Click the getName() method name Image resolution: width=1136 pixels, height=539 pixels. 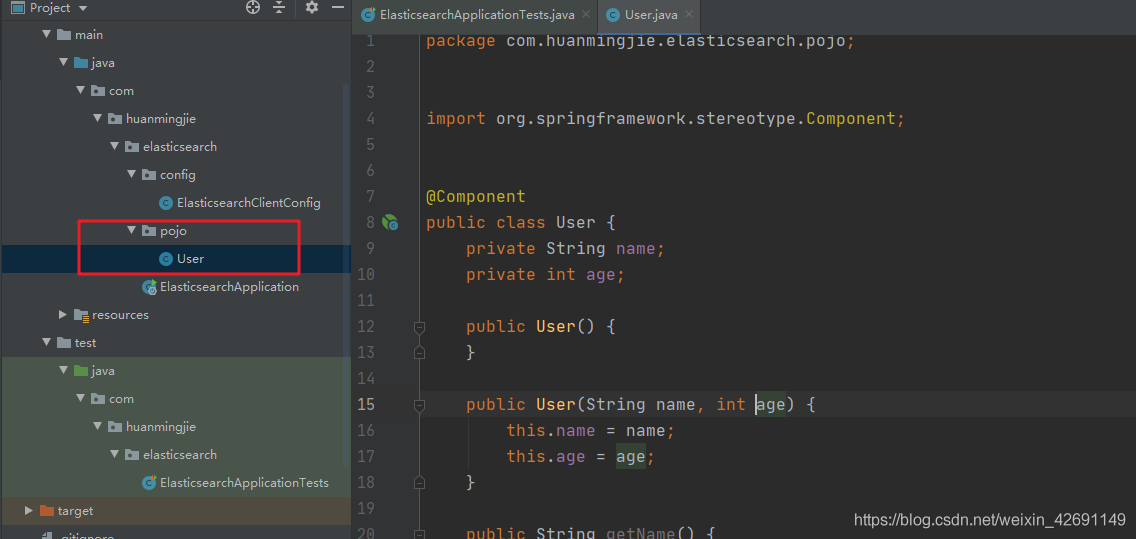(640, 534)
